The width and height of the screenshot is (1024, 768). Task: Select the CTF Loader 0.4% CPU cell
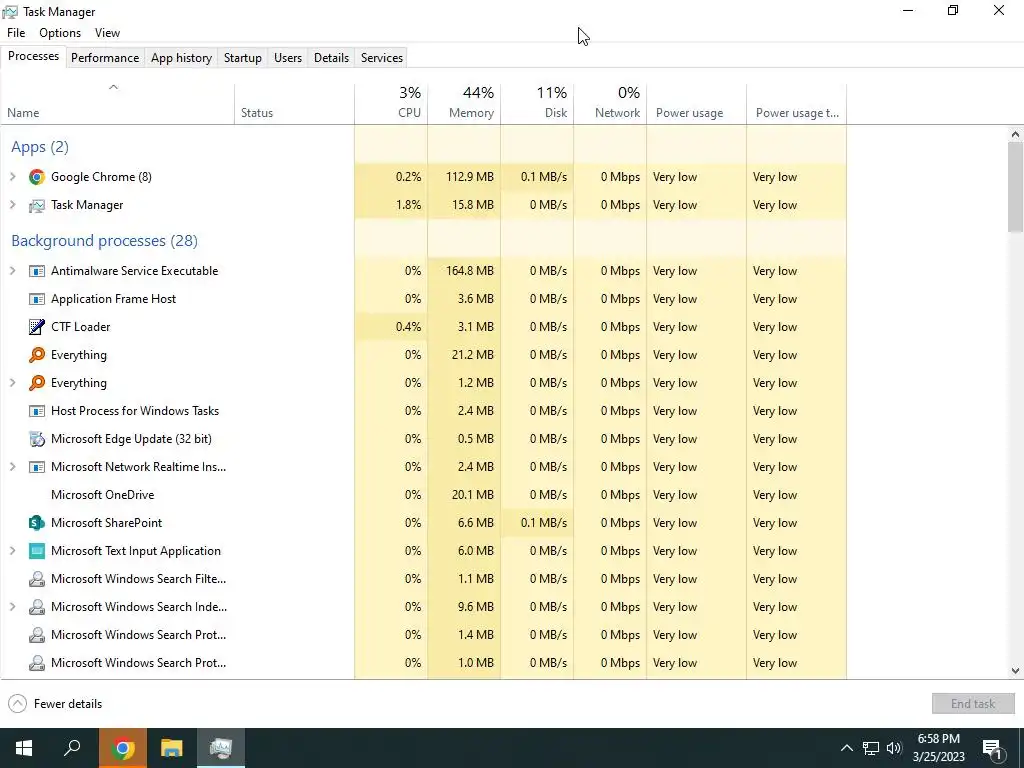[x=391, y=327]
